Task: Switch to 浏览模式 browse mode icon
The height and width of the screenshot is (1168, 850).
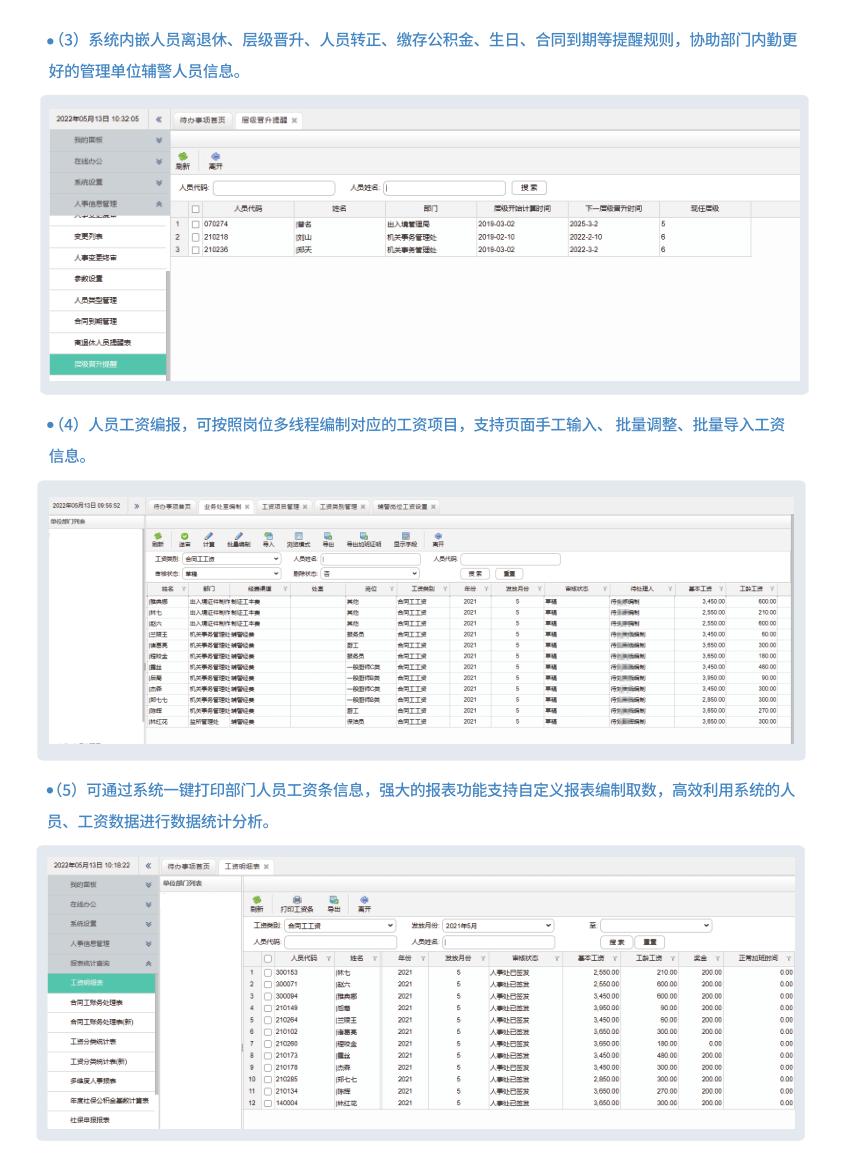Action: [300, 539]
